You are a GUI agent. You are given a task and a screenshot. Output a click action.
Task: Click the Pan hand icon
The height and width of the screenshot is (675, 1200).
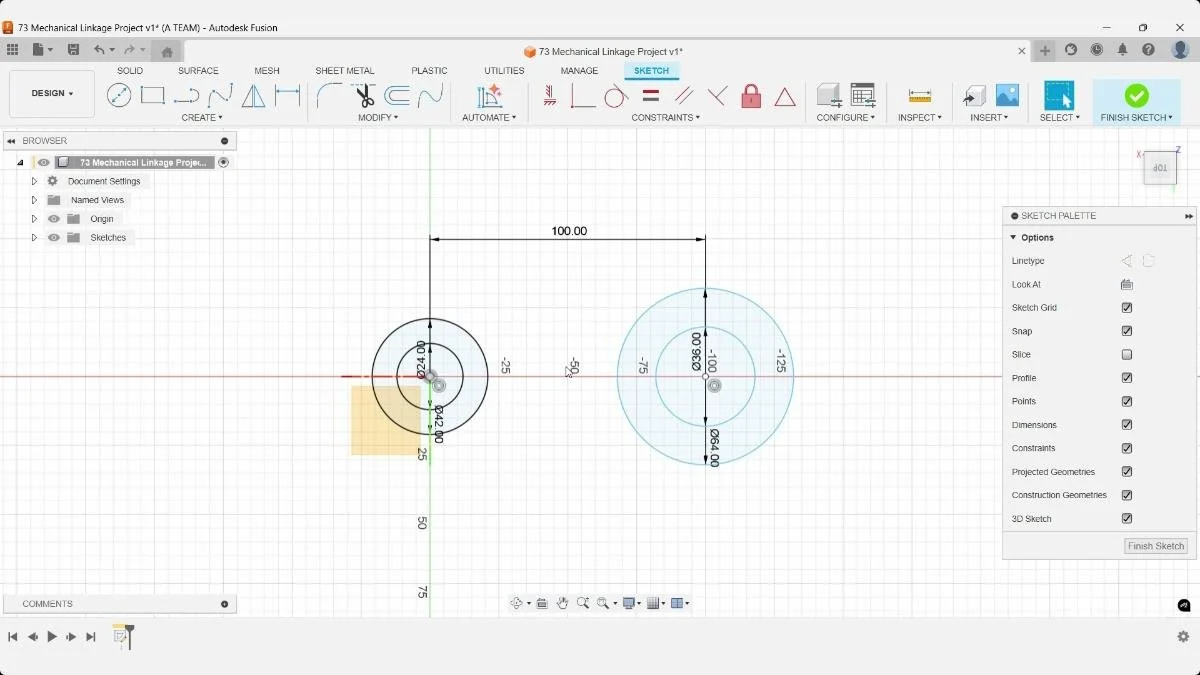(x=562, y=603)
